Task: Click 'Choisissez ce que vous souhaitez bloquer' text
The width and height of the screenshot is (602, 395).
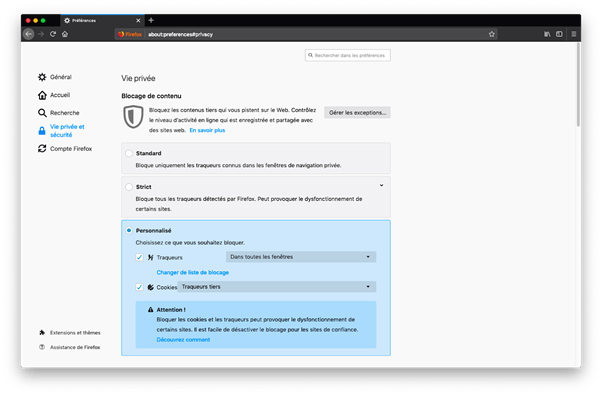Action: pyautogui.click(x=190, y=243)
